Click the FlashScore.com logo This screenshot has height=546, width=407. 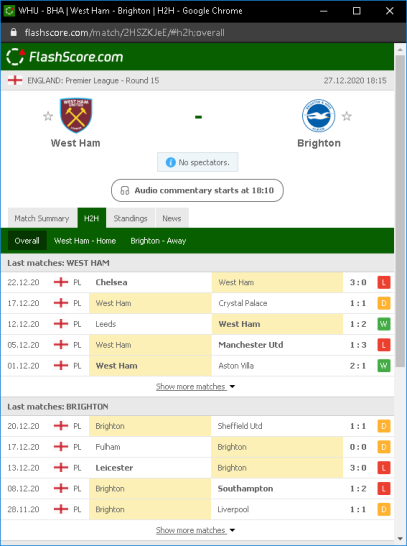[65, 57]
